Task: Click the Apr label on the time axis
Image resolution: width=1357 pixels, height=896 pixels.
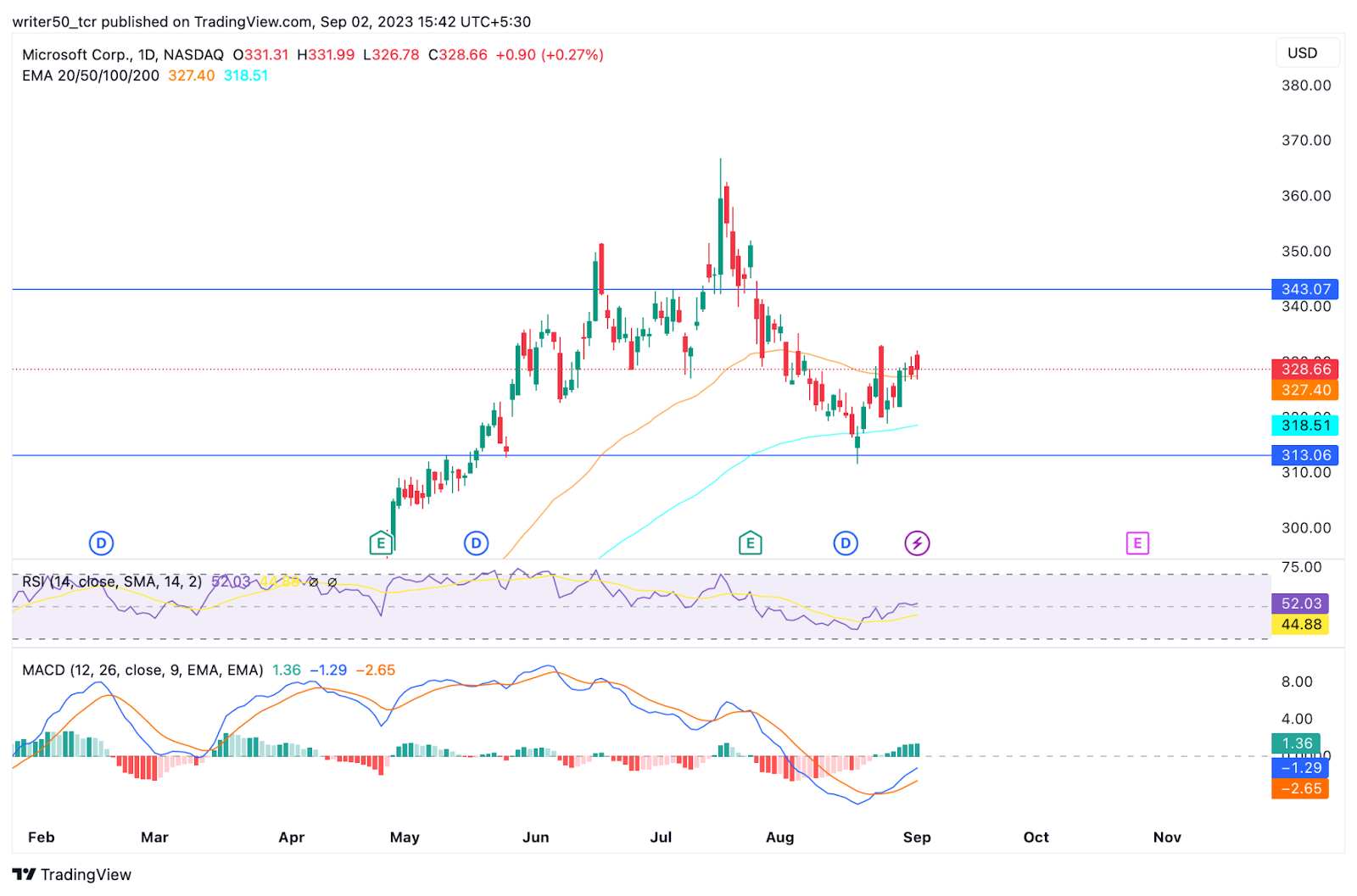Action: 291,837
